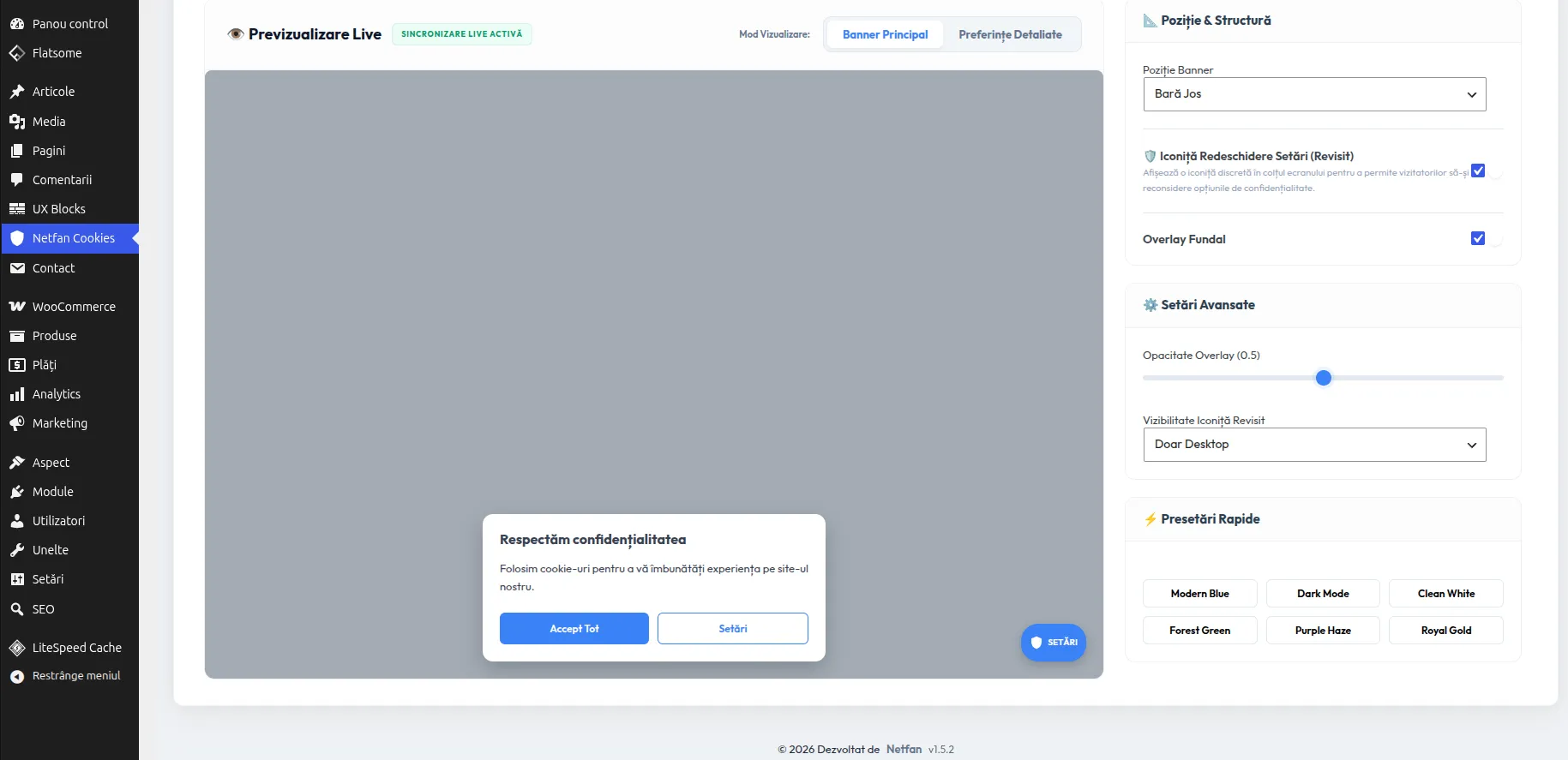
Task: Click the Respectăm confidențialitatea heading
Action: tap(593, 540)
